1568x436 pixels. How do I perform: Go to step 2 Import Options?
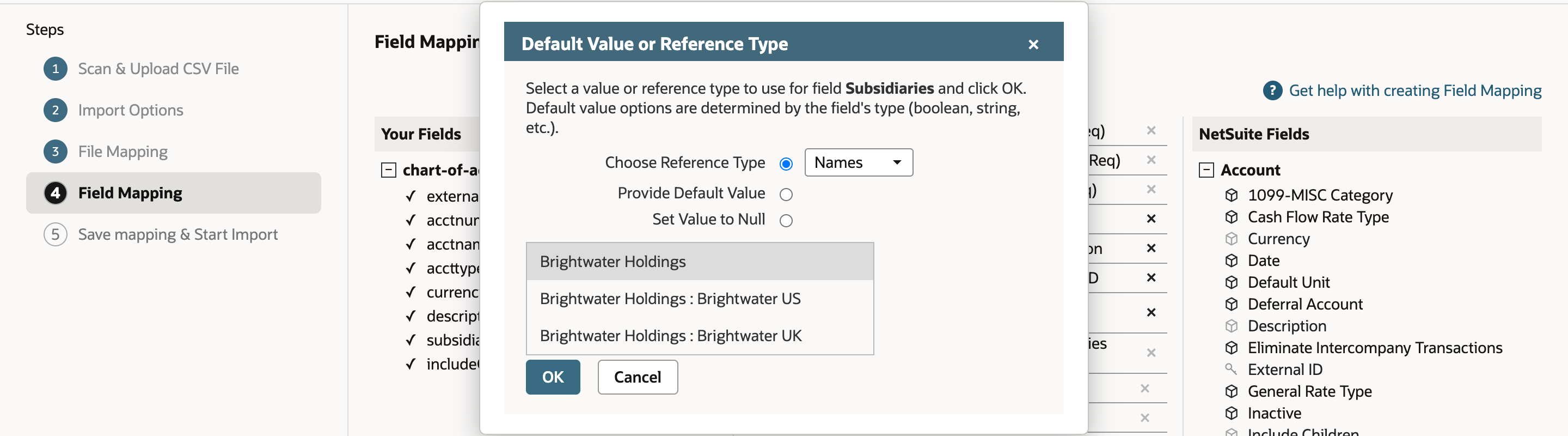point(130,110)
